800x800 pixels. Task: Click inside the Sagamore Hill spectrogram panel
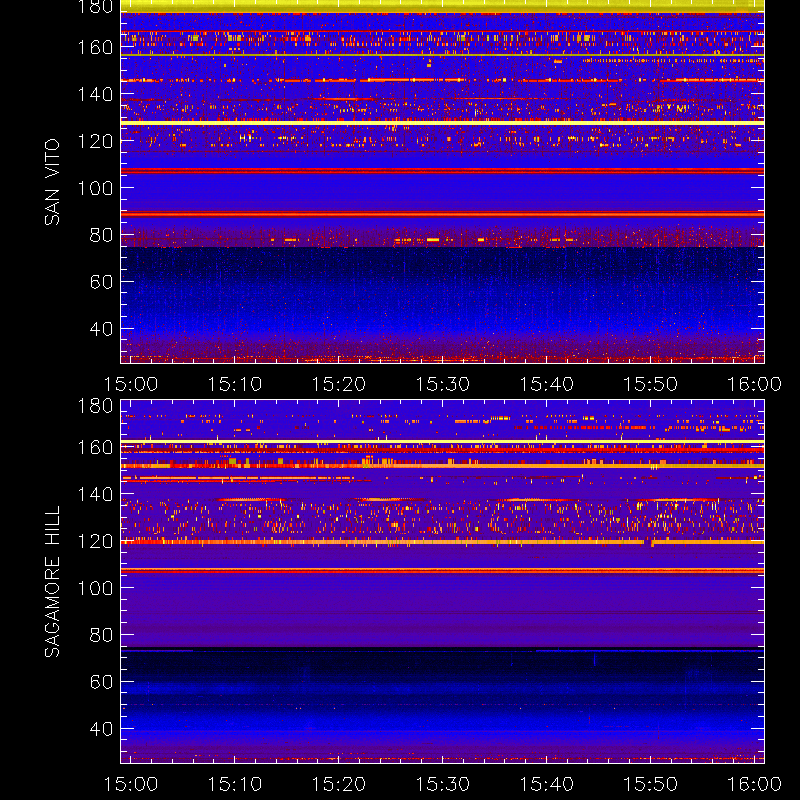click(x=442, y=582)
